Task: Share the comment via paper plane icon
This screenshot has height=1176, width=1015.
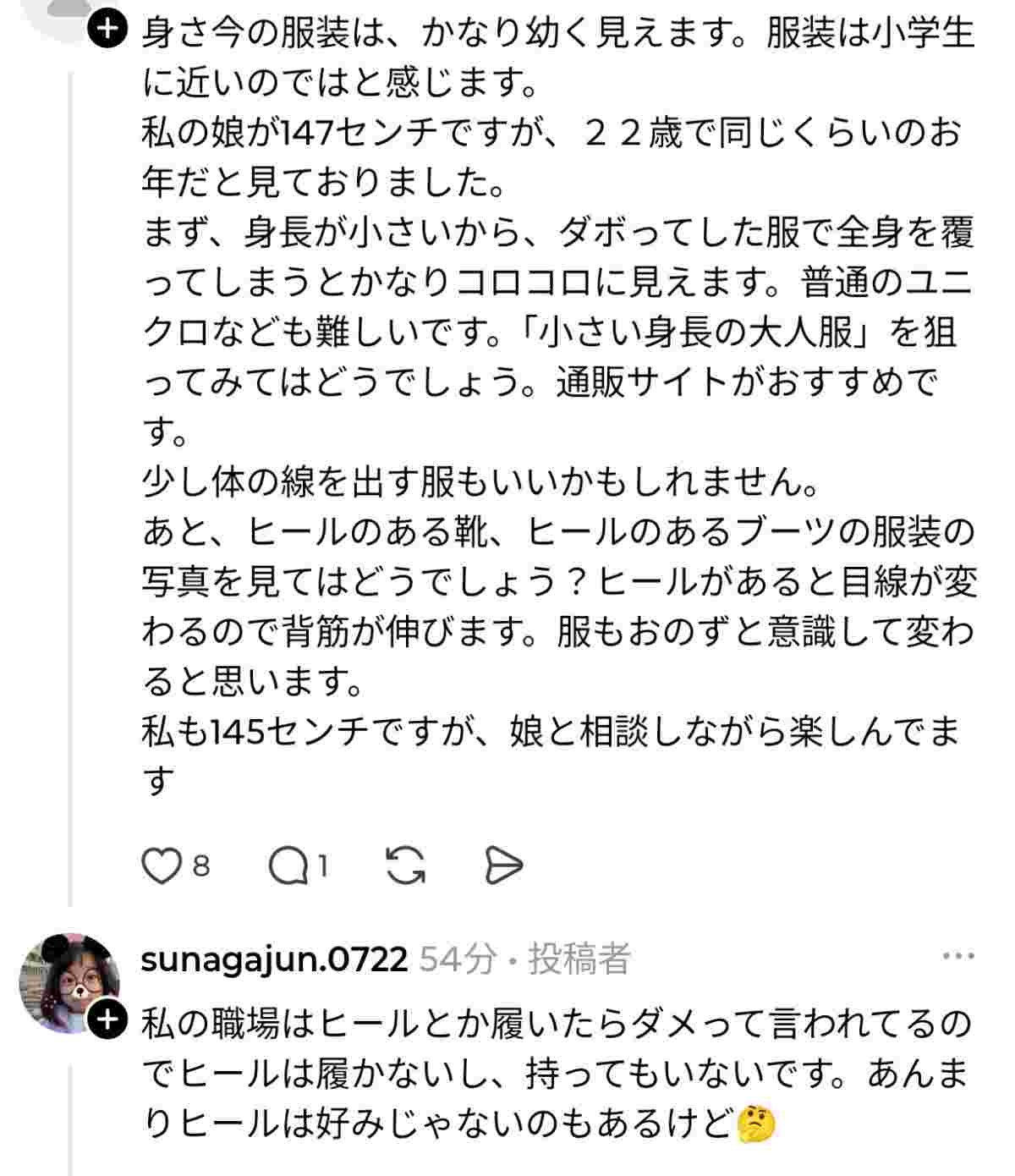Action: point(504,867)
